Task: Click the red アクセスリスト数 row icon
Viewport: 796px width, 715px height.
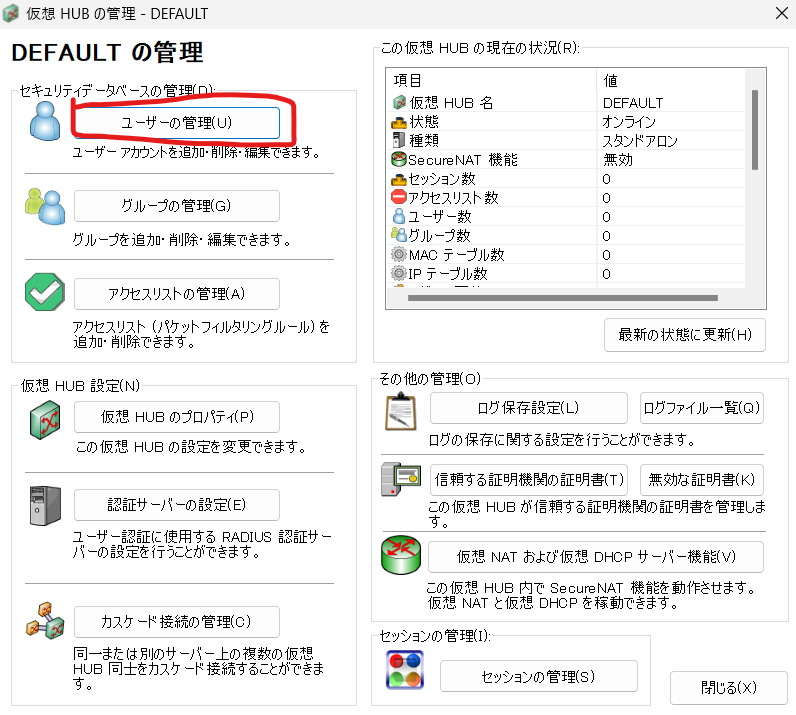Action: (399, 198)
